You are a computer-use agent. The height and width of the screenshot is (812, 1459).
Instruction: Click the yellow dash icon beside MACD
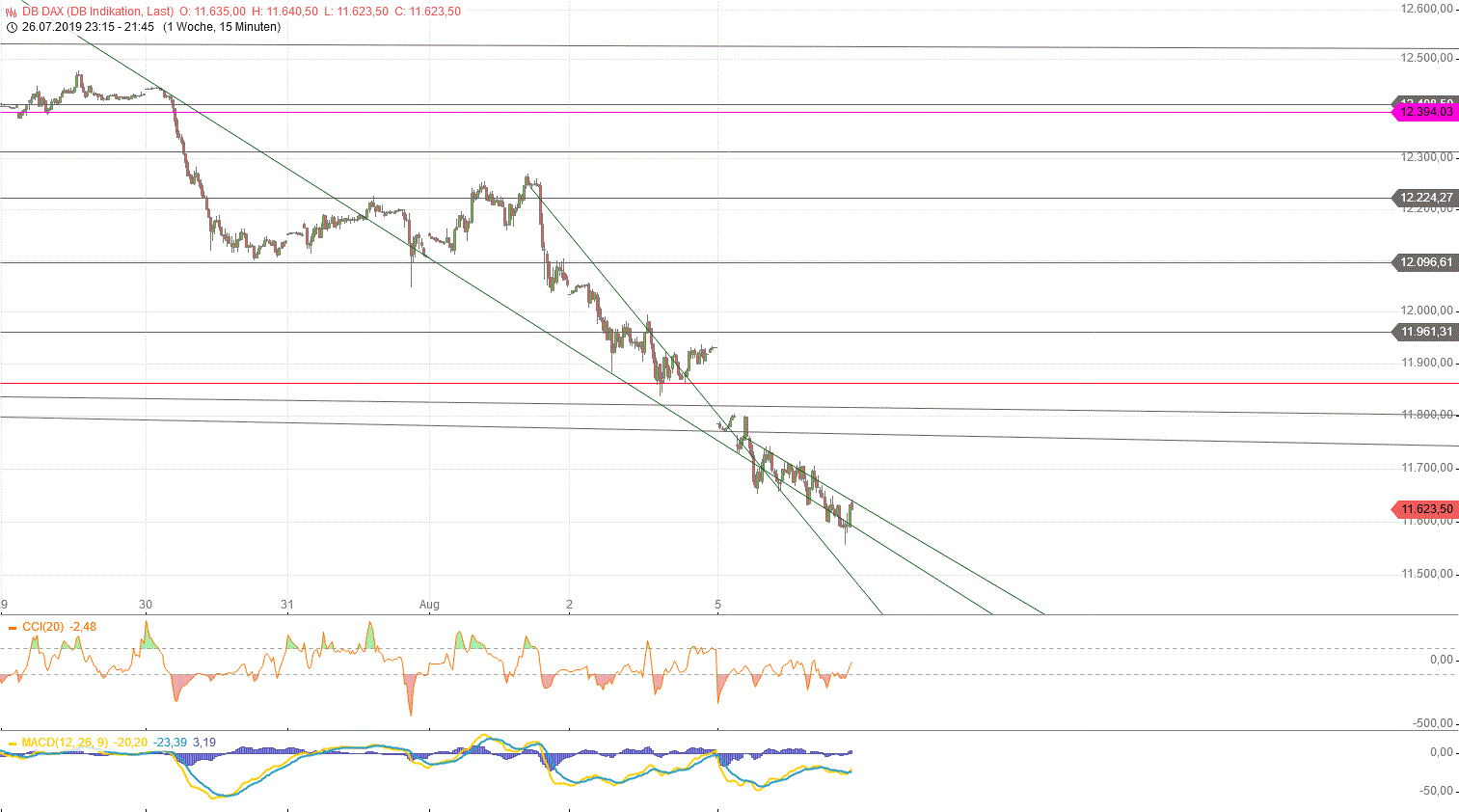[13, 743]
